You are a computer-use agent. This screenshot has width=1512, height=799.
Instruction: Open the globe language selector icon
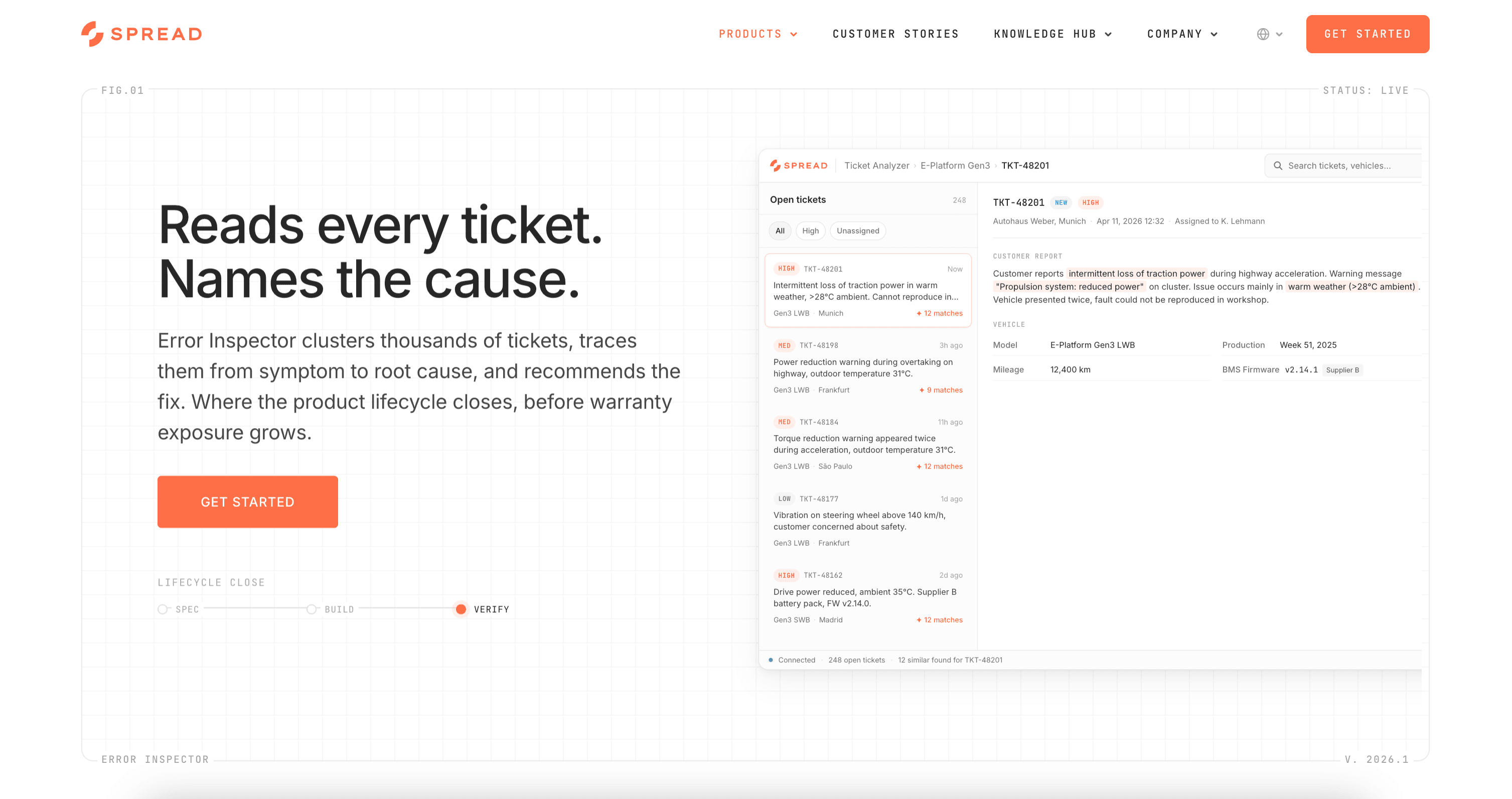[x=1263, y=34]
